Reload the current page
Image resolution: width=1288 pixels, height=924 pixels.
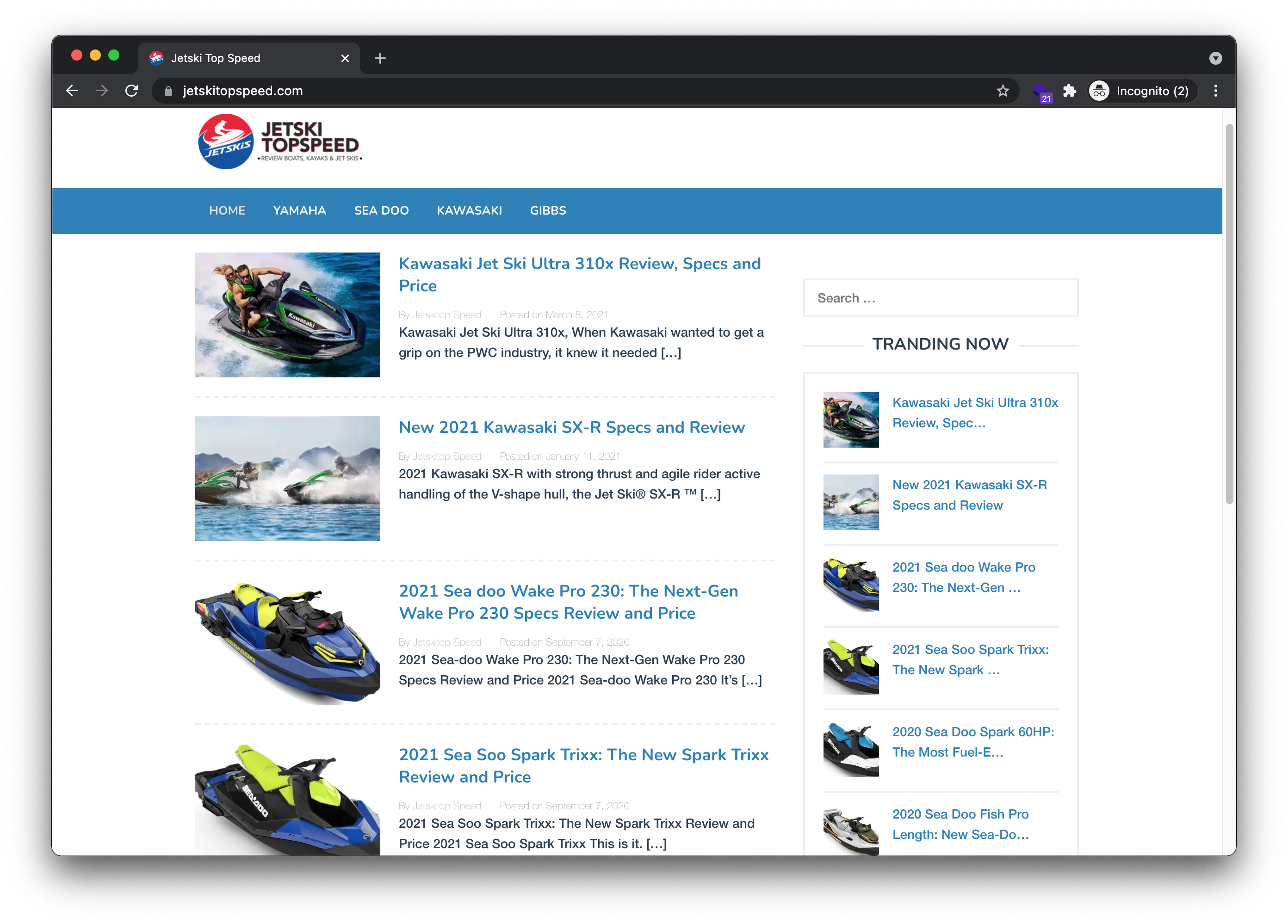coord(132,91)
